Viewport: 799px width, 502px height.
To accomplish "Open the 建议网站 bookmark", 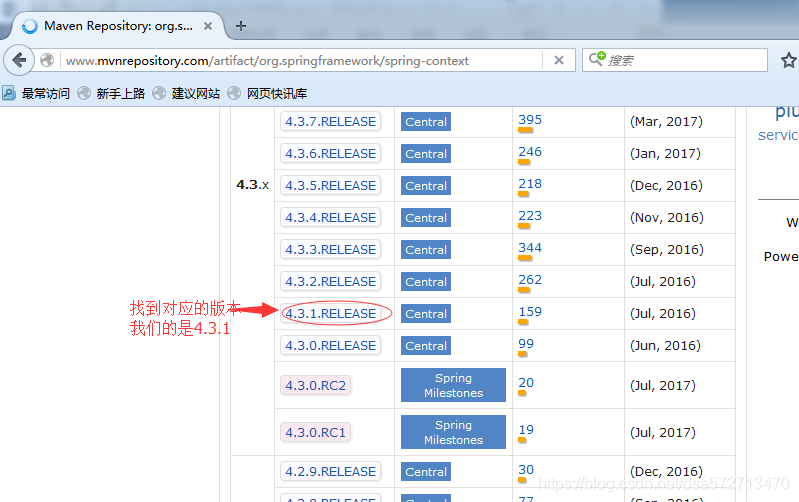I will (x=187, y=93).
